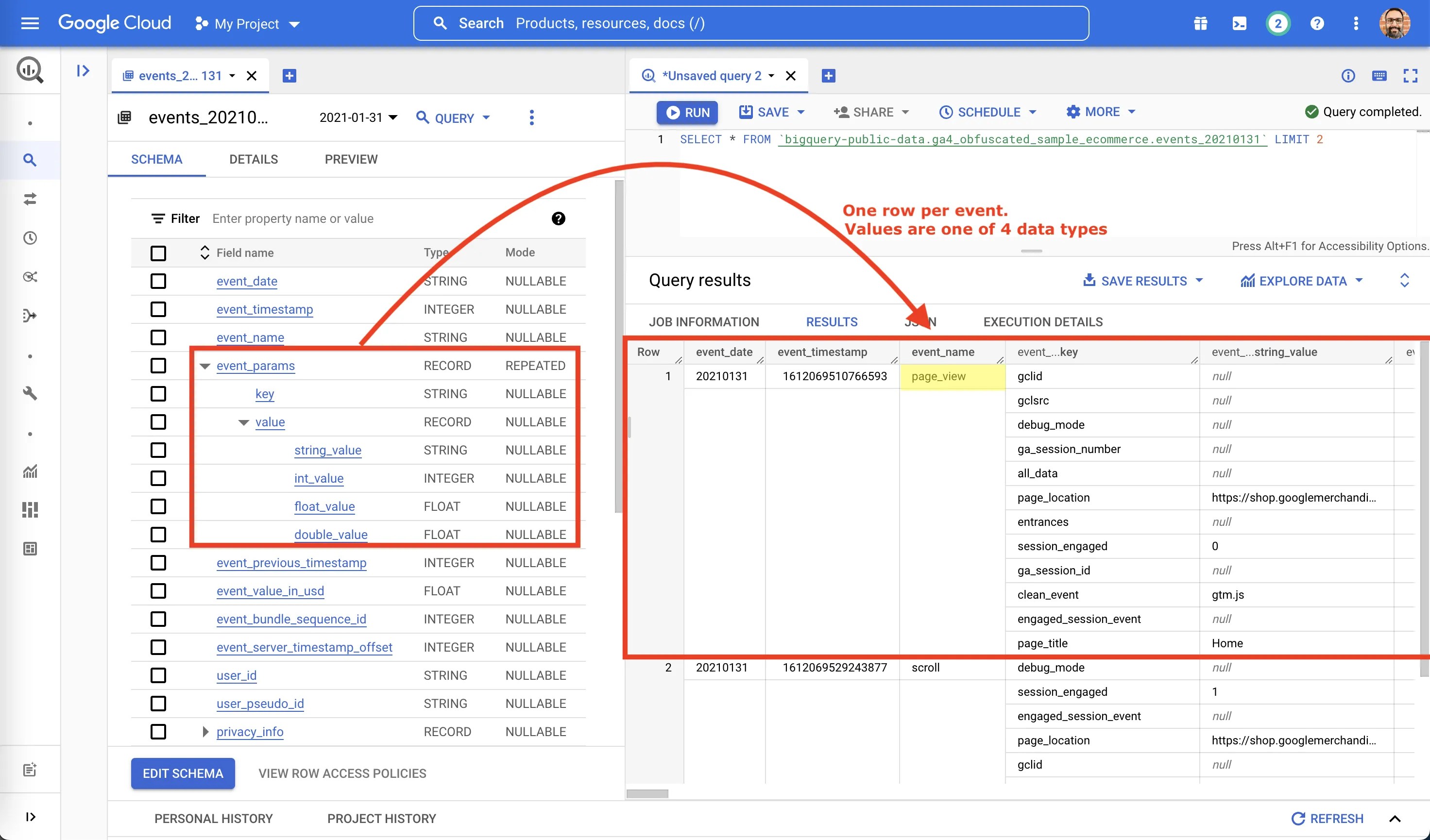Image resolution: width=1430 pixels, height=840 pixels.
Task: Switch to the PREVIEW tab
Action: pyautogui.click(x=351, y=159)
